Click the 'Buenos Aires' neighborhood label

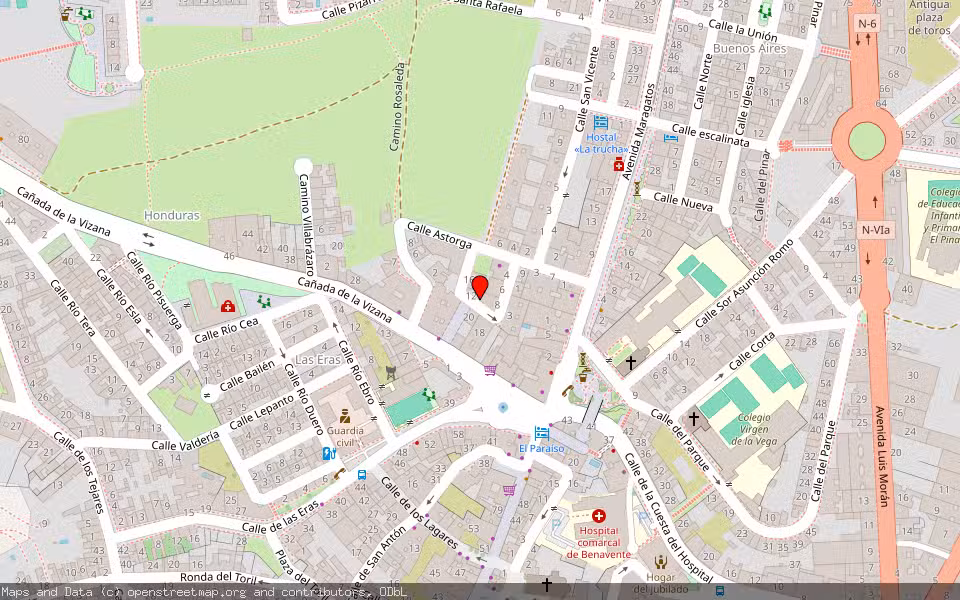(749, 48)
